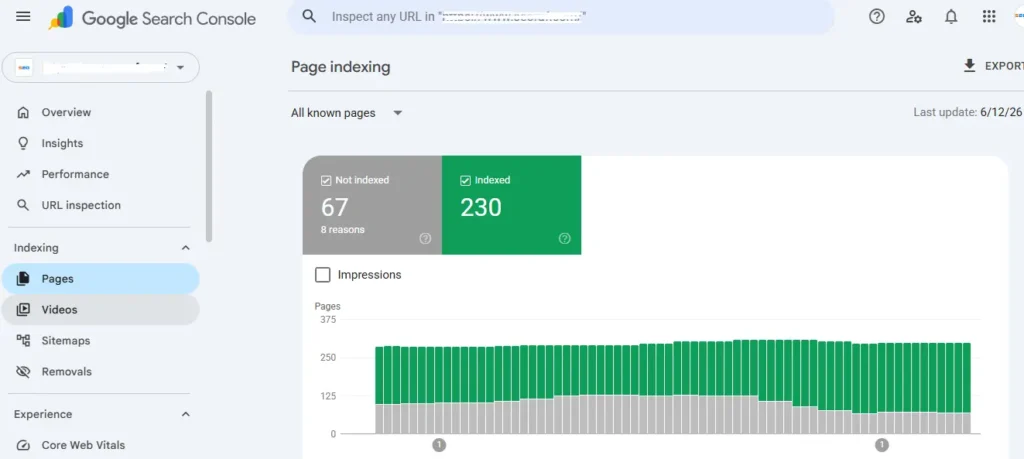Click the Experience section label
1024x459 pixels.
pyautogui.click(x=43, y=415)
